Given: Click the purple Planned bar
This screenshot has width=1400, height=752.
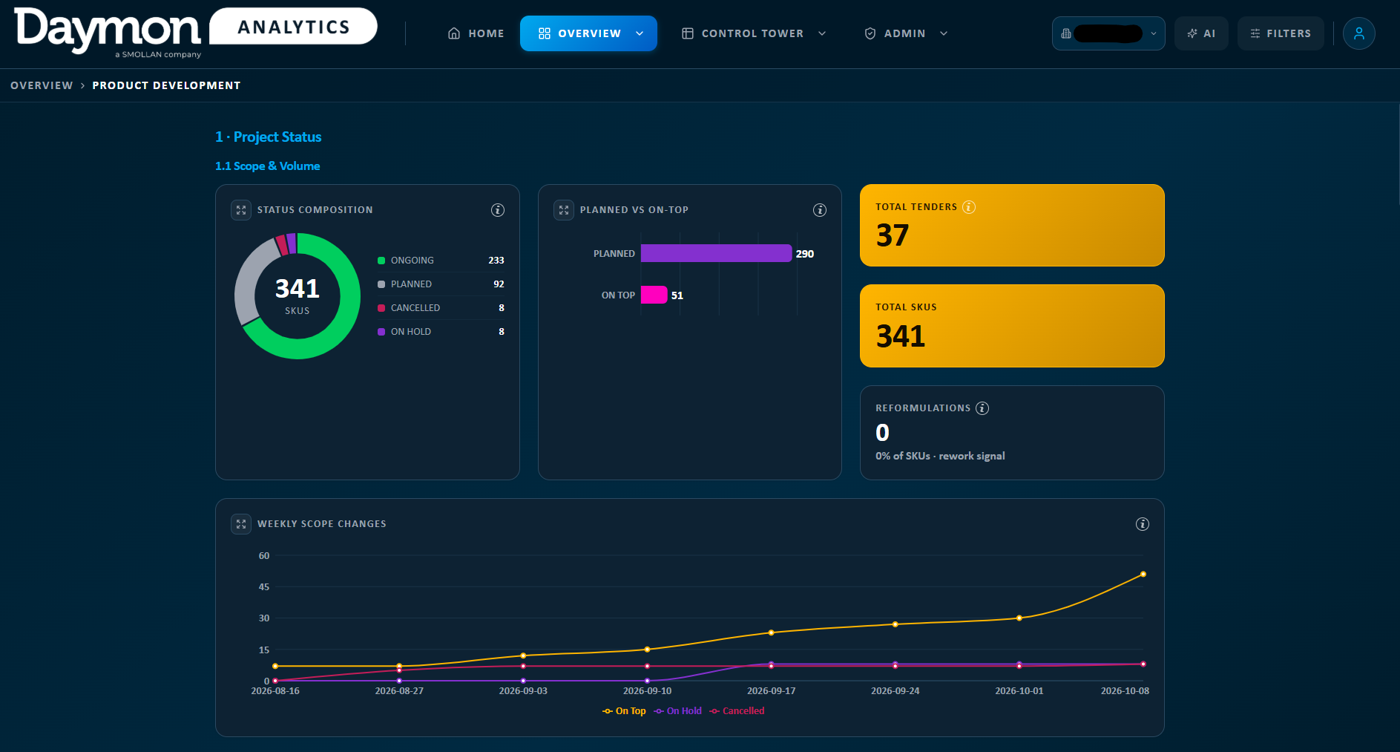Looking at the screenshot, I should tap(716, 254).
